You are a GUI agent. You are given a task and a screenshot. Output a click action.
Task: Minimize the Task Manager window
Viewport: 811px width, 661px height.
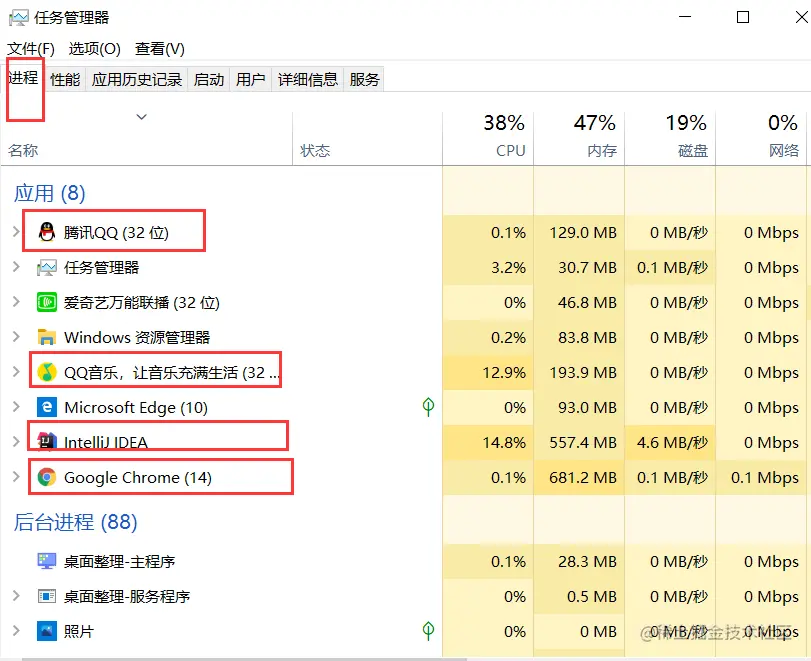coord(685,18)
